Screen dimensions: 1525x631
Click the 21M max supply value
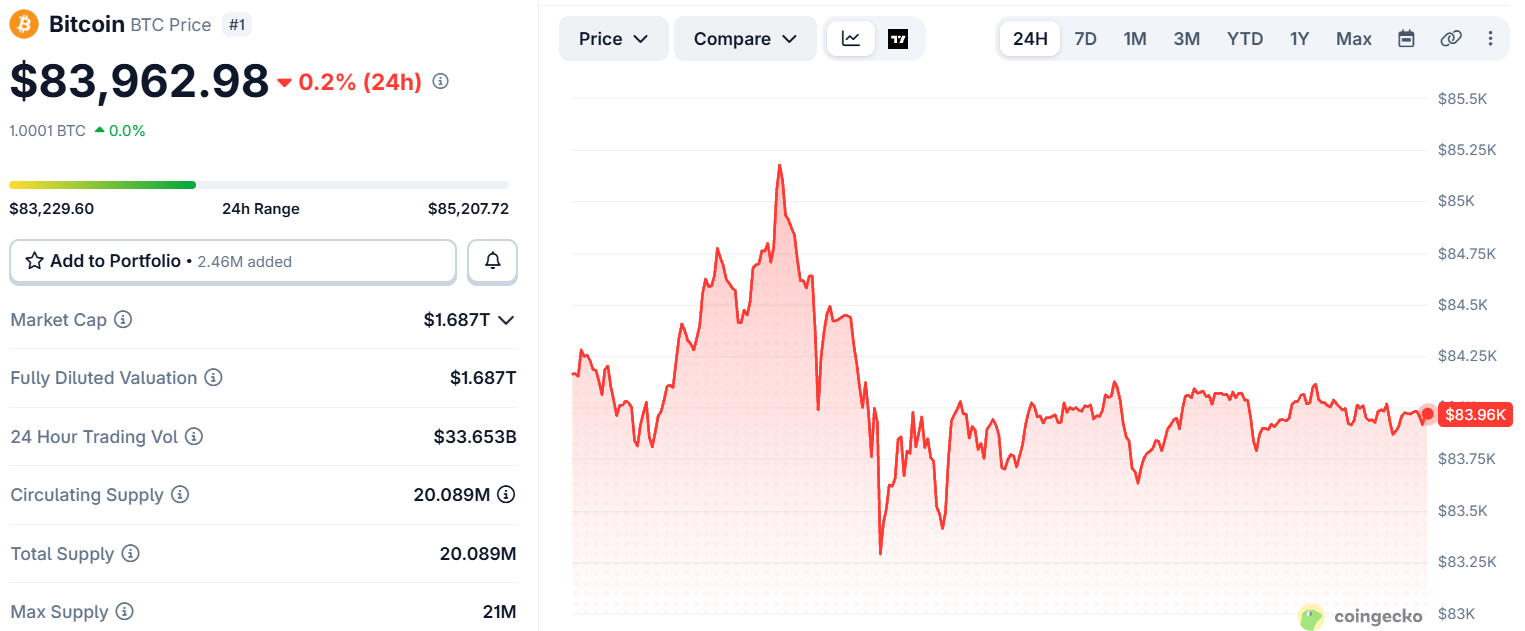[x=499, y=612]
